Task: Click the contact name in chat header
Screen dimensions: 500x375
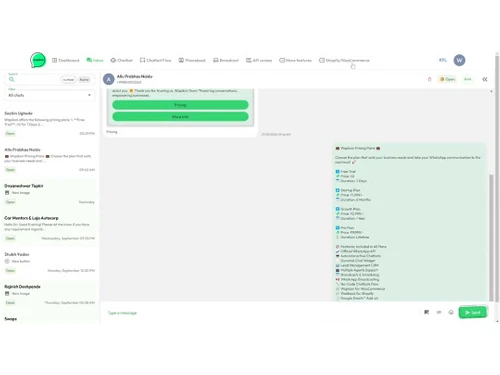Action: coord(135,77)
